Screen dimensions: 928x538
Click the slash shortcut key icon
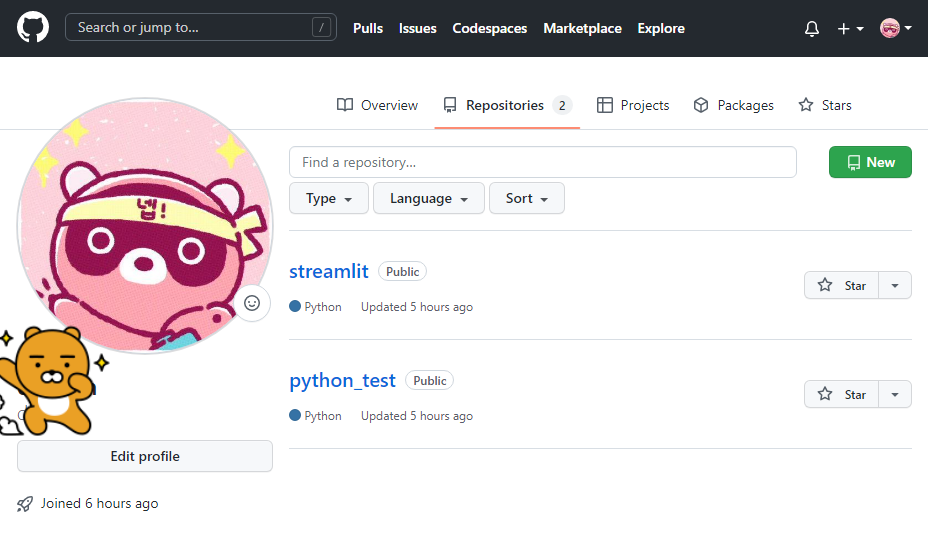tap(321, 27)
